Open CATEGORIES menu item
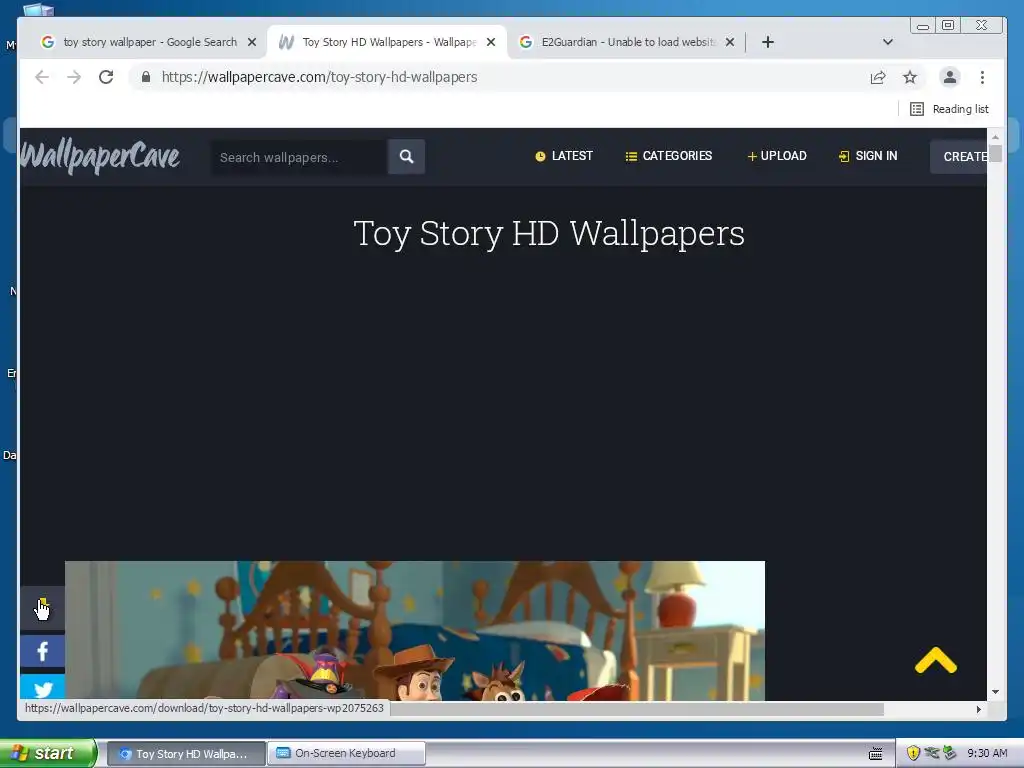This screenshot has width=1024, height=768. point(669,156)
